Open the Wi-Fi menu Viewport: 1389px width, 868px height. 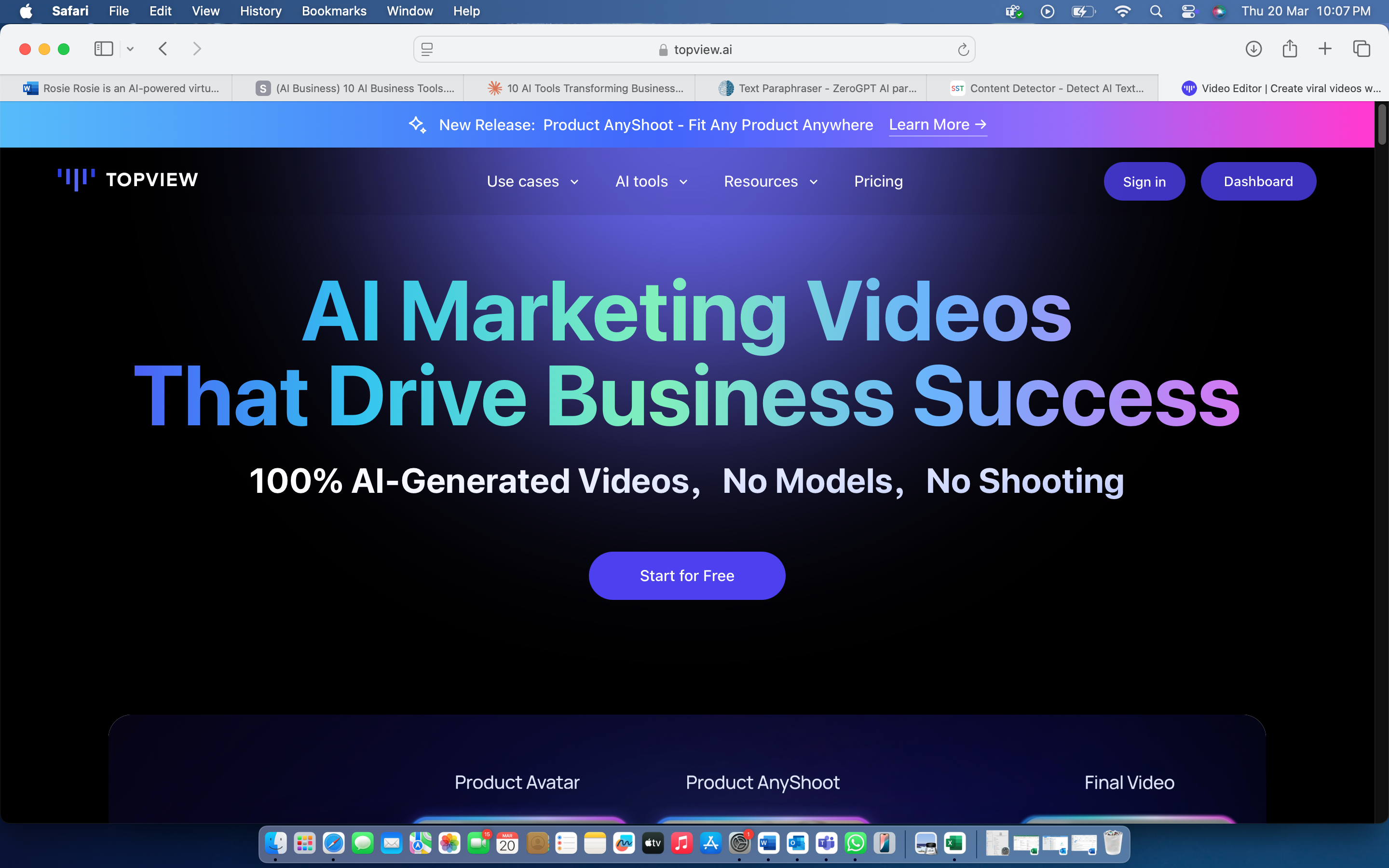click(x=1122, y=11)
